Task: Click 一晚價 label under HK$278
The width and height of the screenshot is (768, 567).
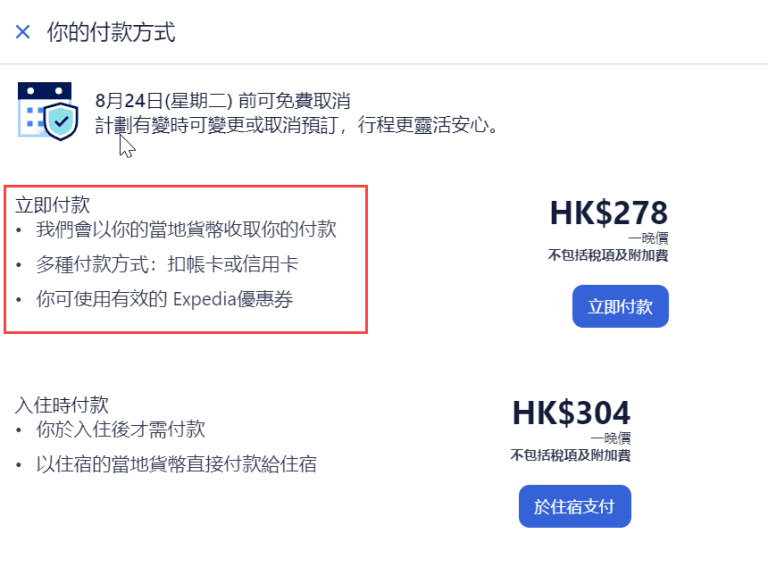Action: click(x=648, y=238)
